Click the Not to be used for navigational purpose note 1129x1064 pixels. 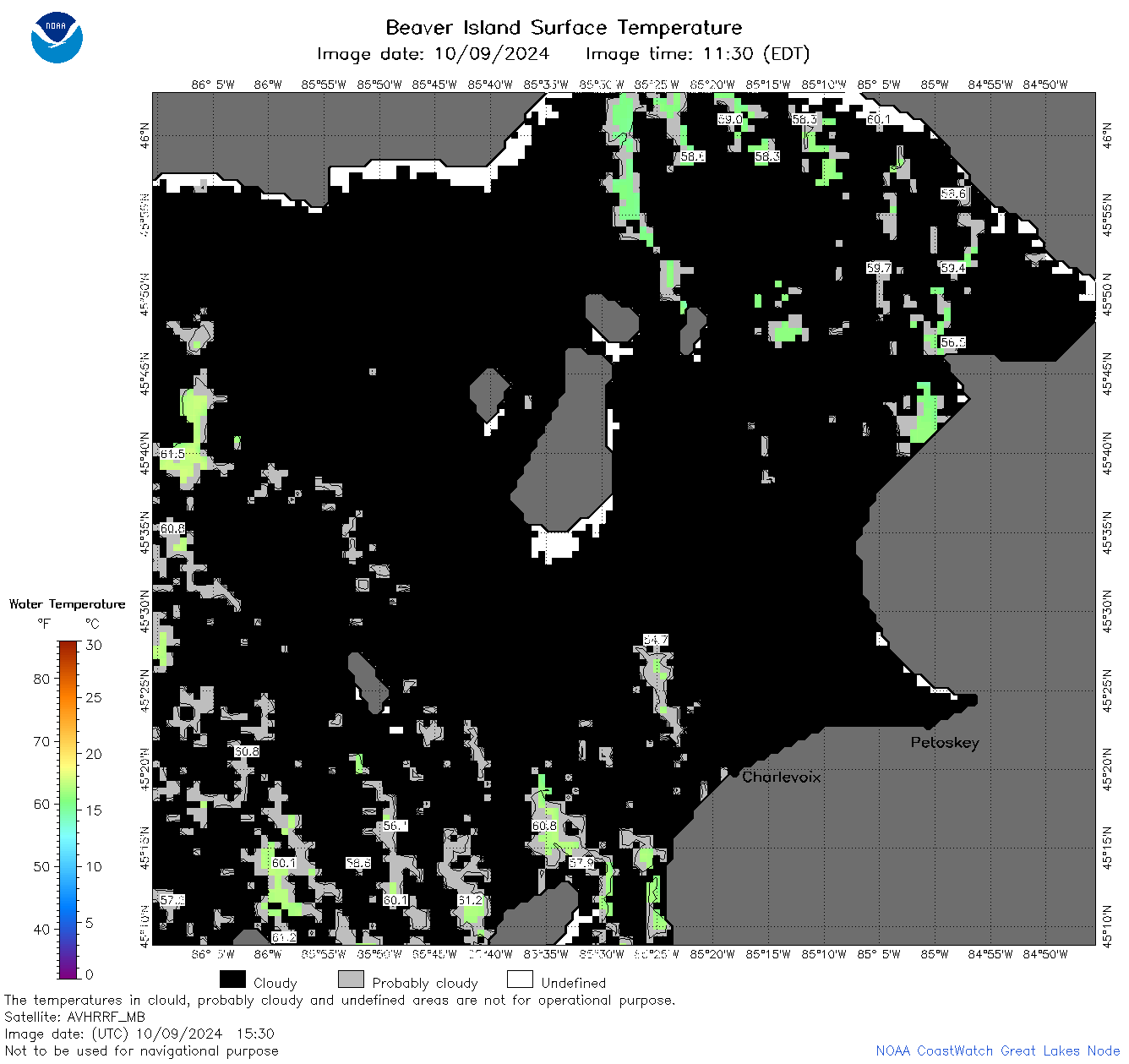141,1051
